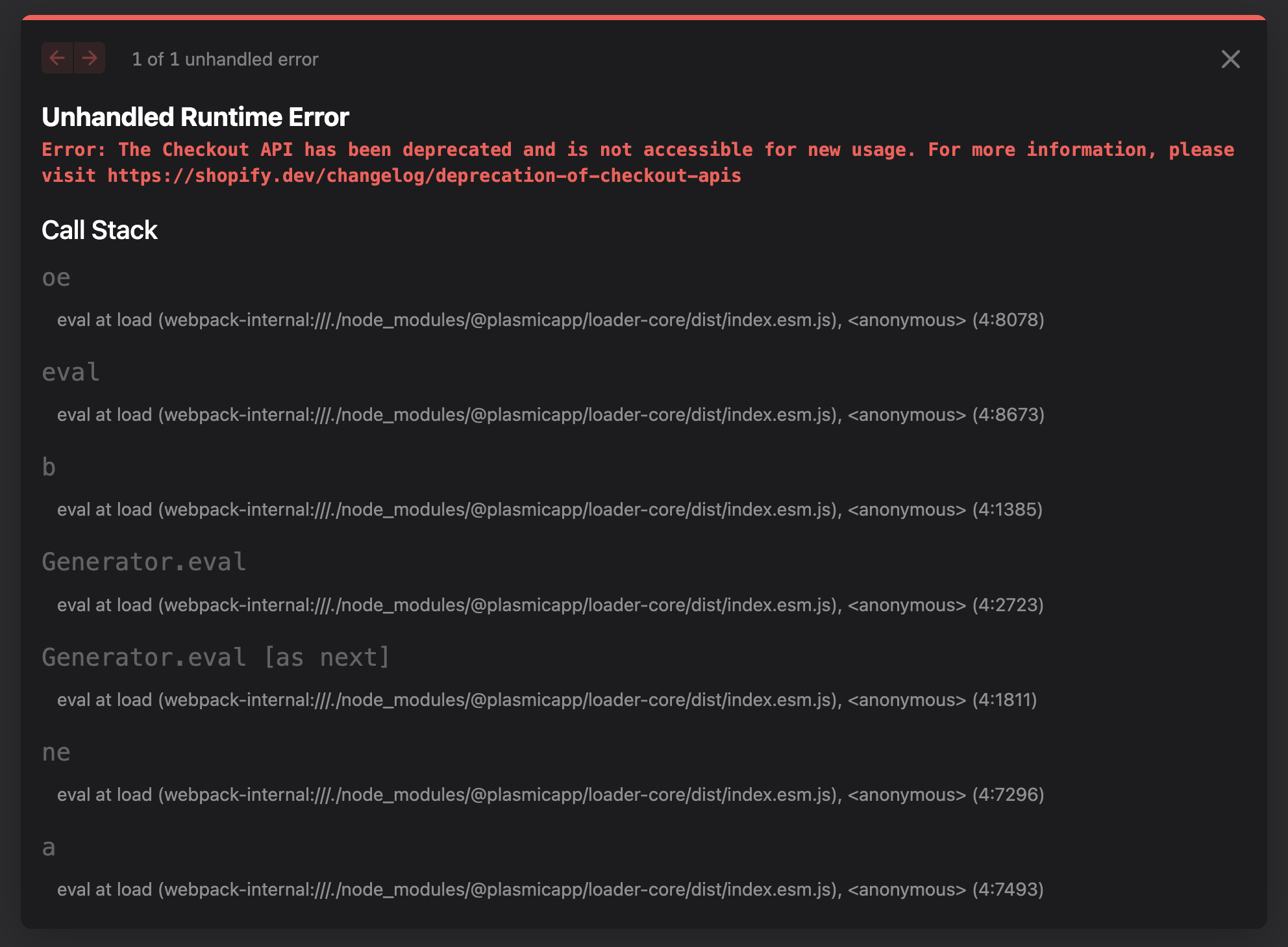The height and width of the screenshot is (947, 1288).
Task: Open stack frame source at 4:1385
Action: coord(549,510)
